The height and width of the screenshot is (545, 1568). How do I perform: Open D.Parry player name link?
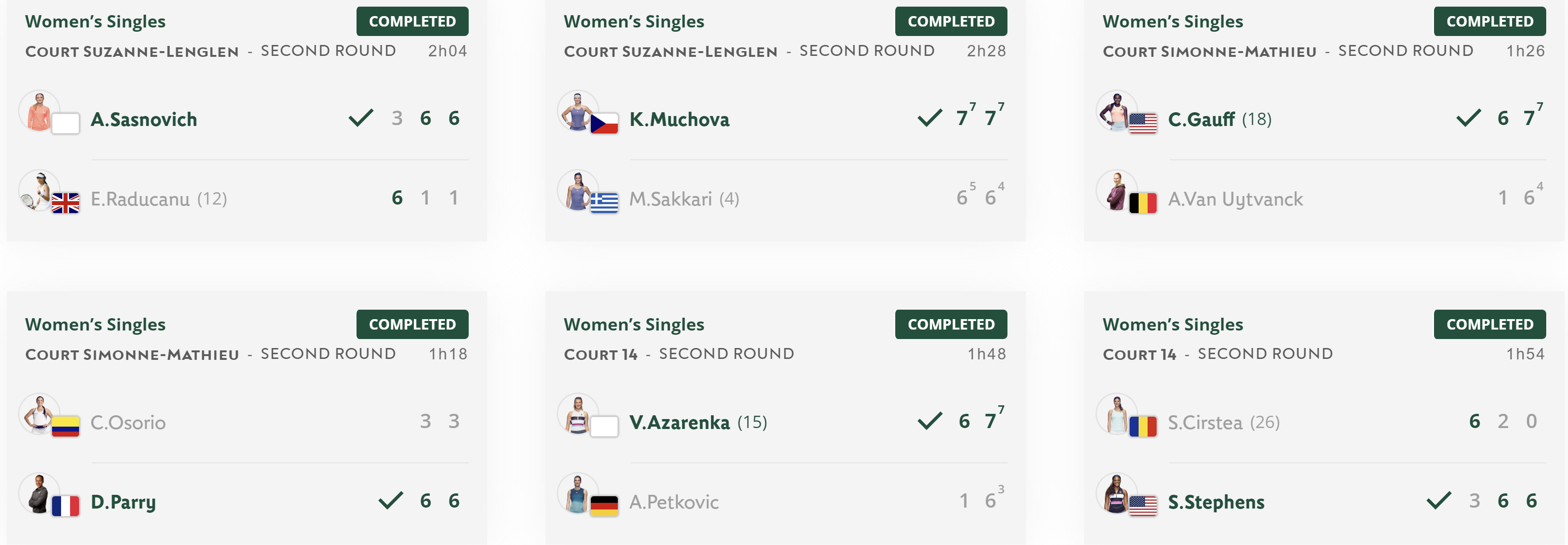pyautogui.click(x=123, y=502)
